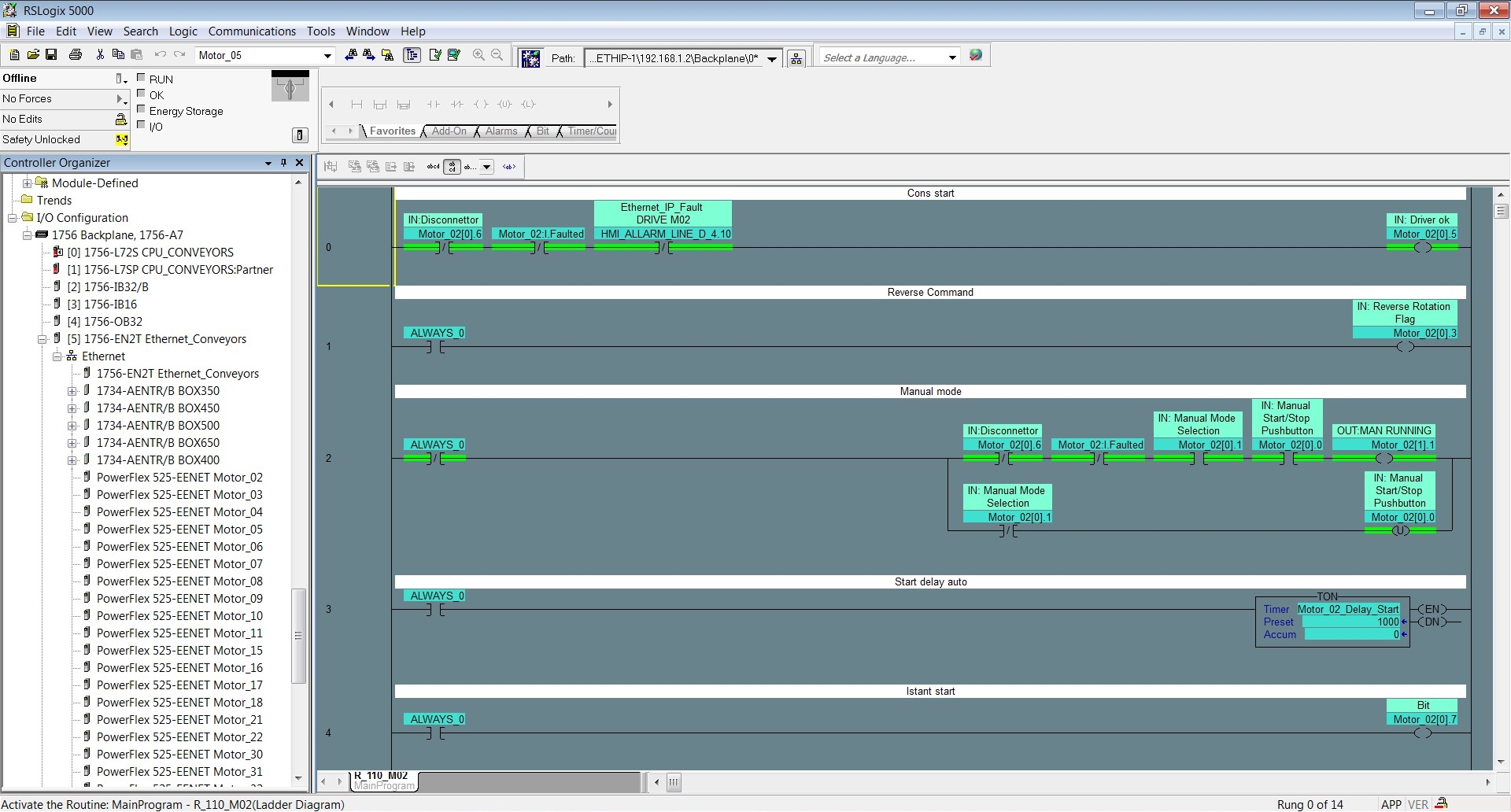Open the Communications menu
The image size is (1511, 812).
pyautogui.click(x=252, y=31)
